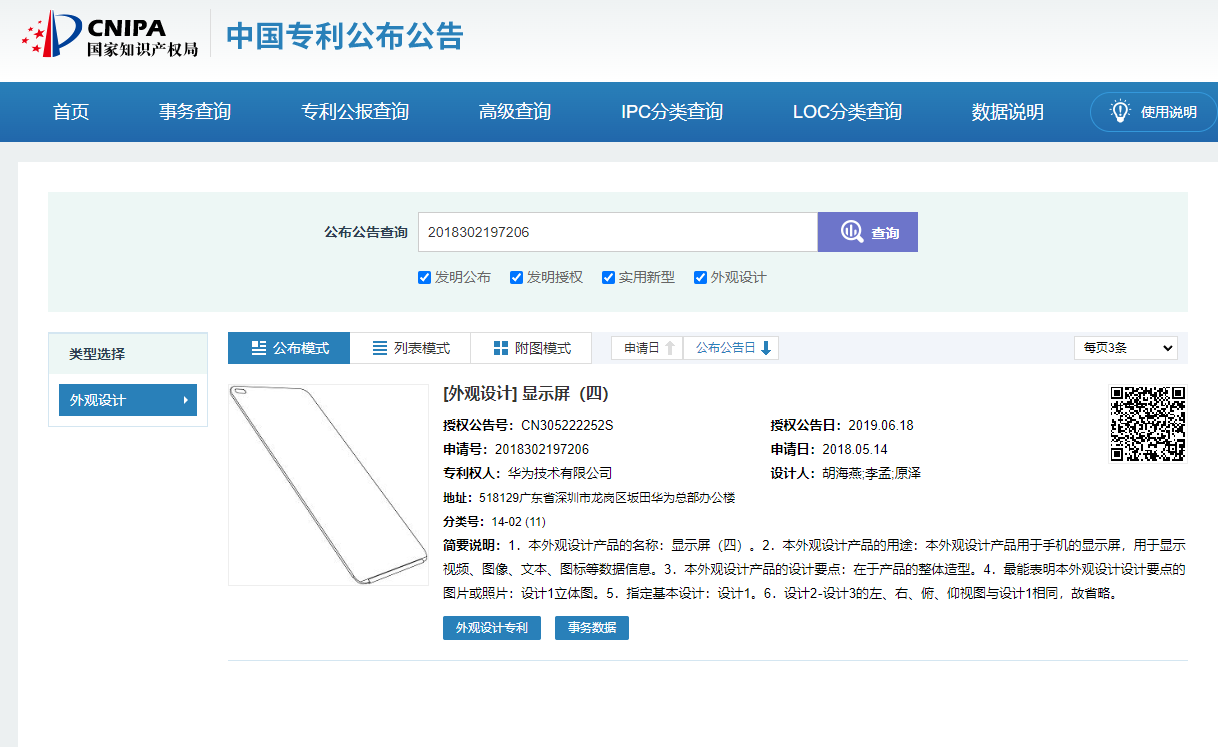Open the 每页3条 page size dropdown
The width and height of the screenshot is (1218, 747).
pos(1125,348)
